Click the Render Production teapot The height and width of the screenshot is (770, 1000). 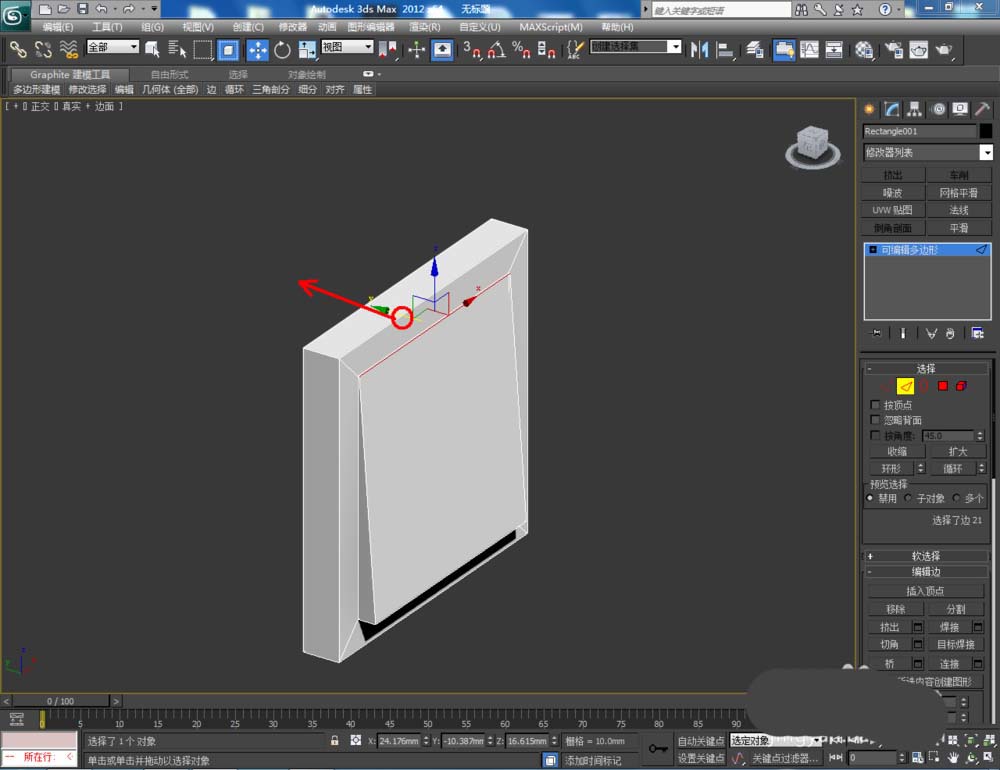pyautogui.click(x=944, y=49)
